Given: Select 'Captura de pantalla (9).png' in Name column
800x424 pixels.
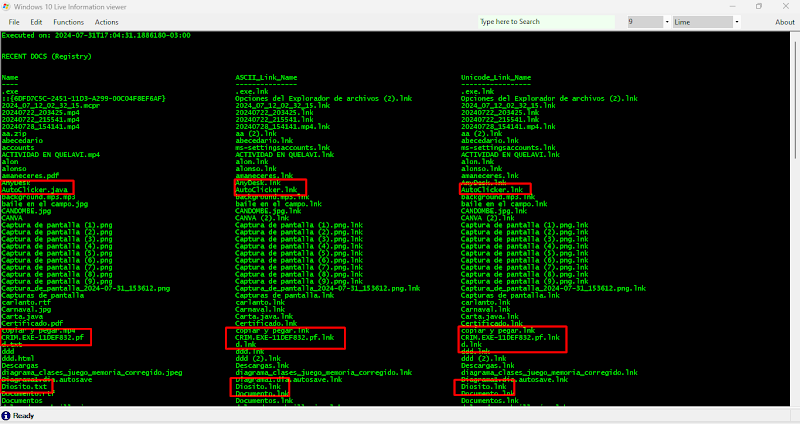Looking at the screenshot, I should 57,281.
